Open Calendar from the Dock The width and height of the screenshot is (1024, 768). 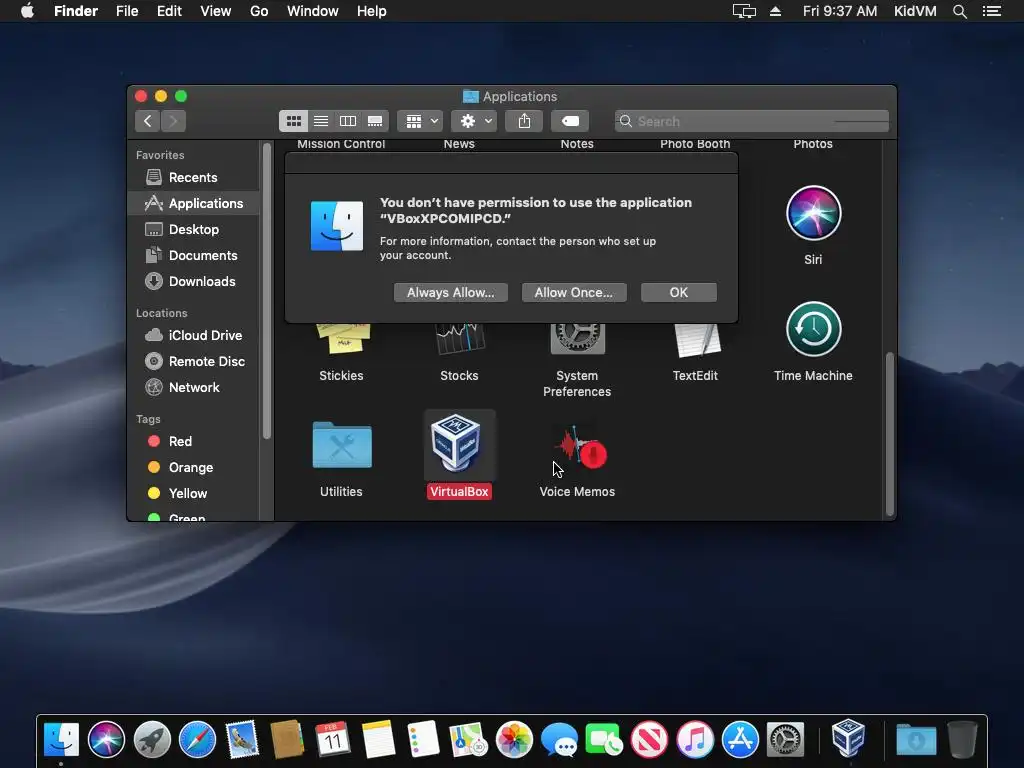[333, 740]
